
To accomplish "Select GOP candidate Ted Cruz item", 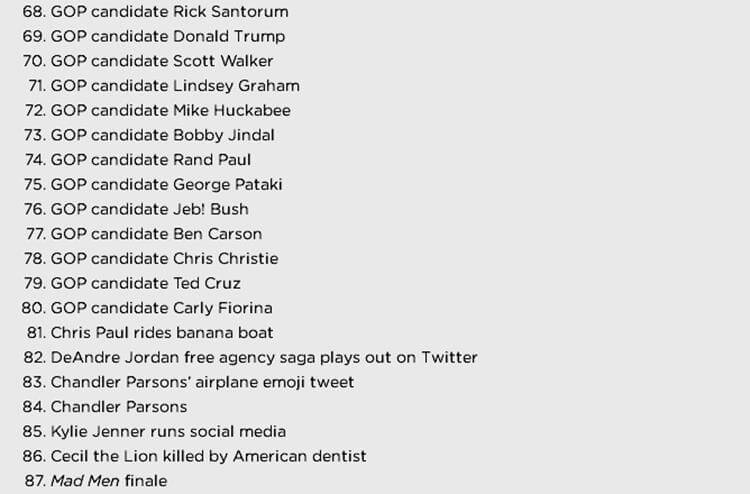I will point(132,284).
